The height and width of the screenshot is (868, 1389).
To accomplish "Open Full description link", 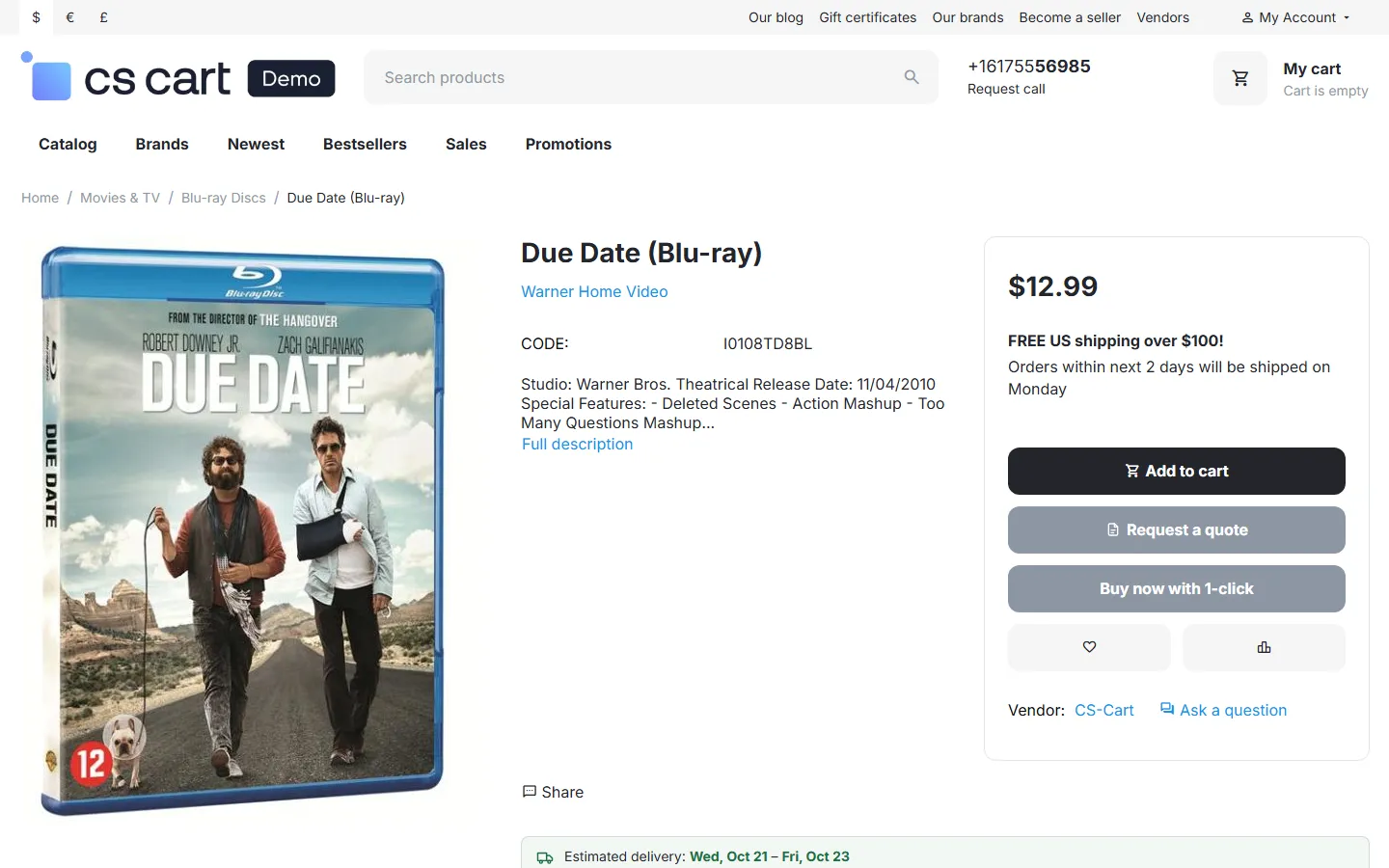I will pyautogui.click(x=578, y=444).
